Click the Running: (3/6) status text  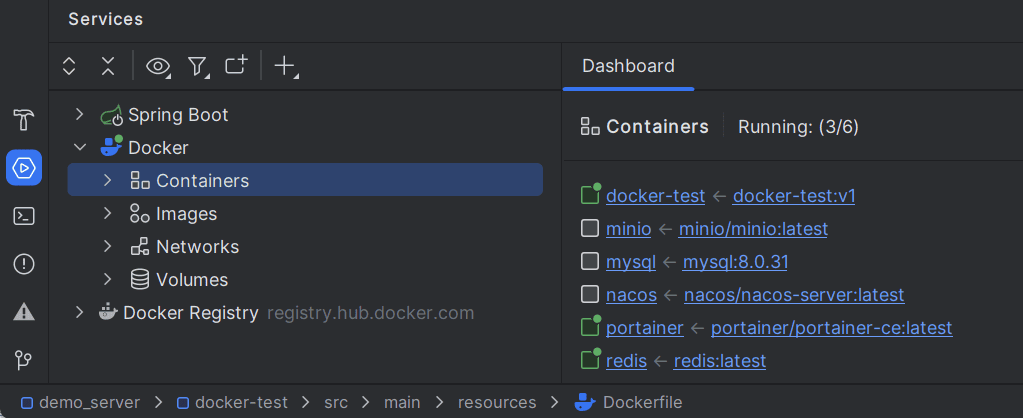[x=799, y=127]
